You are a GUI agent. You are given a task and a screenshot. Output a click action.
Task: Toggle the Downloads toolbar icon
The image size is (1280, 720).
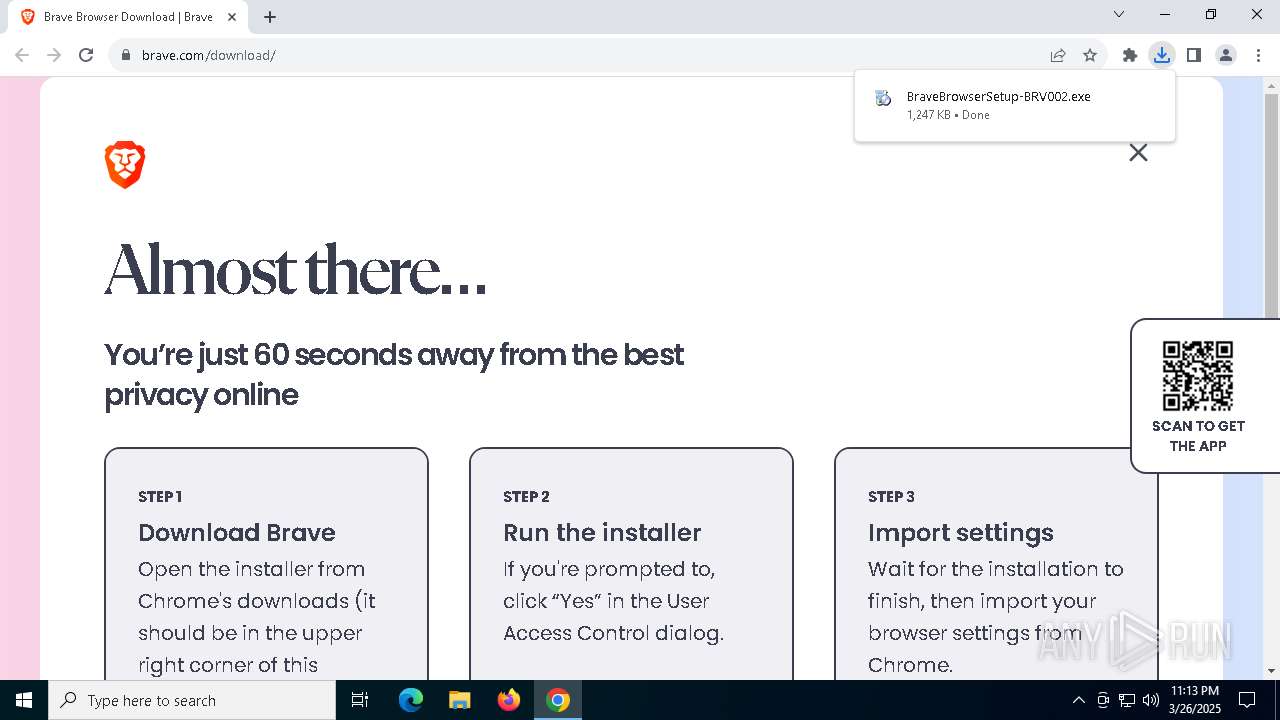coord(1162,55)
